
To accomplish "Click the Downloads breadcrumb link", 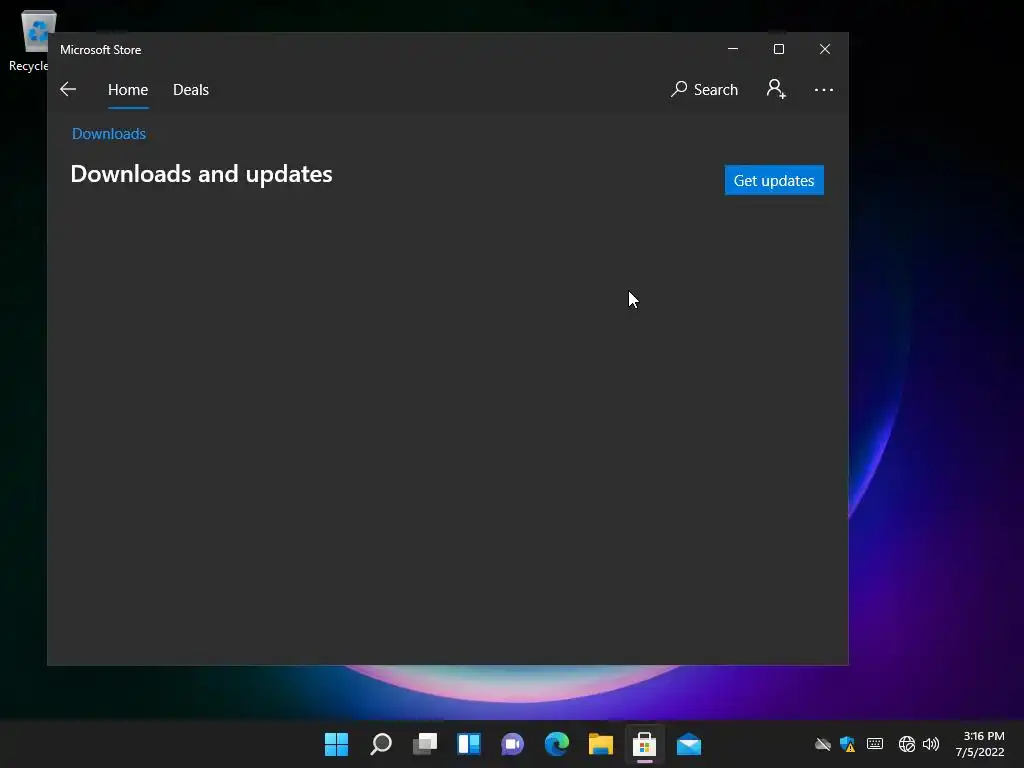I will (x=108, y=134).
